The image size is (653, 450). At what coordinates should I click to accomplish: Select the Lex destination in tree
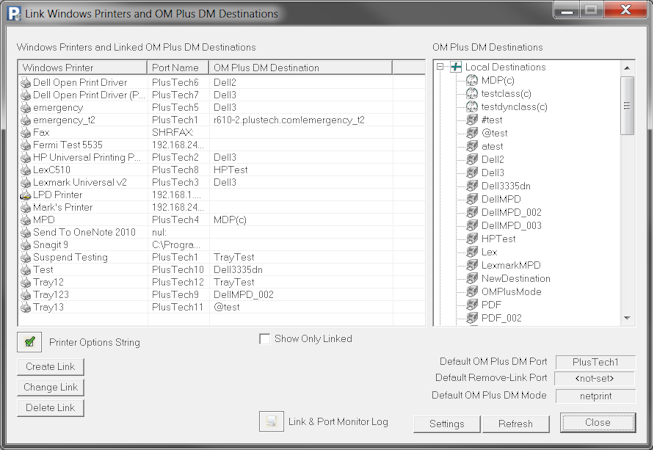[489, 252]
